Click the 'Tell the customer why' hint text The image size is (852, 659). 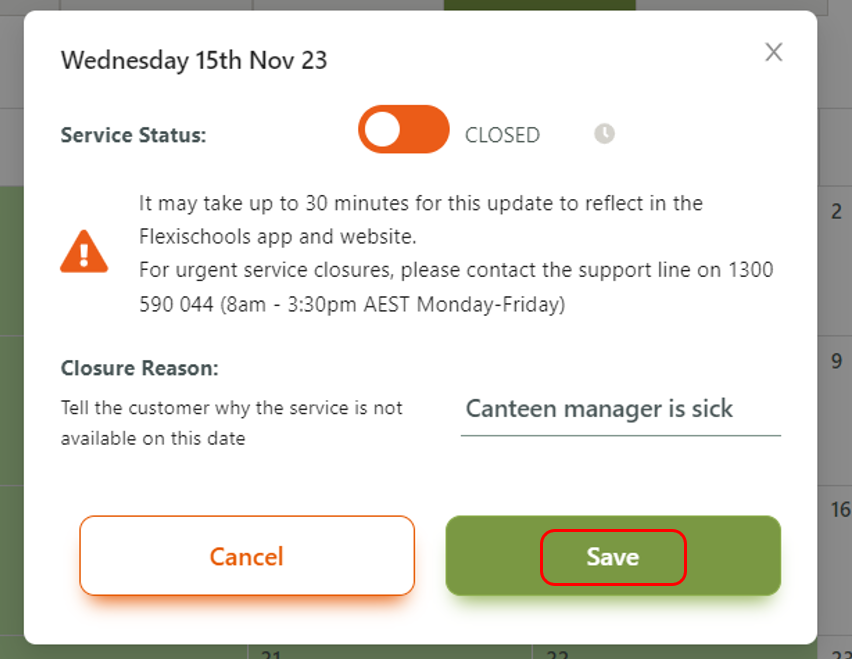pos(231,408)
